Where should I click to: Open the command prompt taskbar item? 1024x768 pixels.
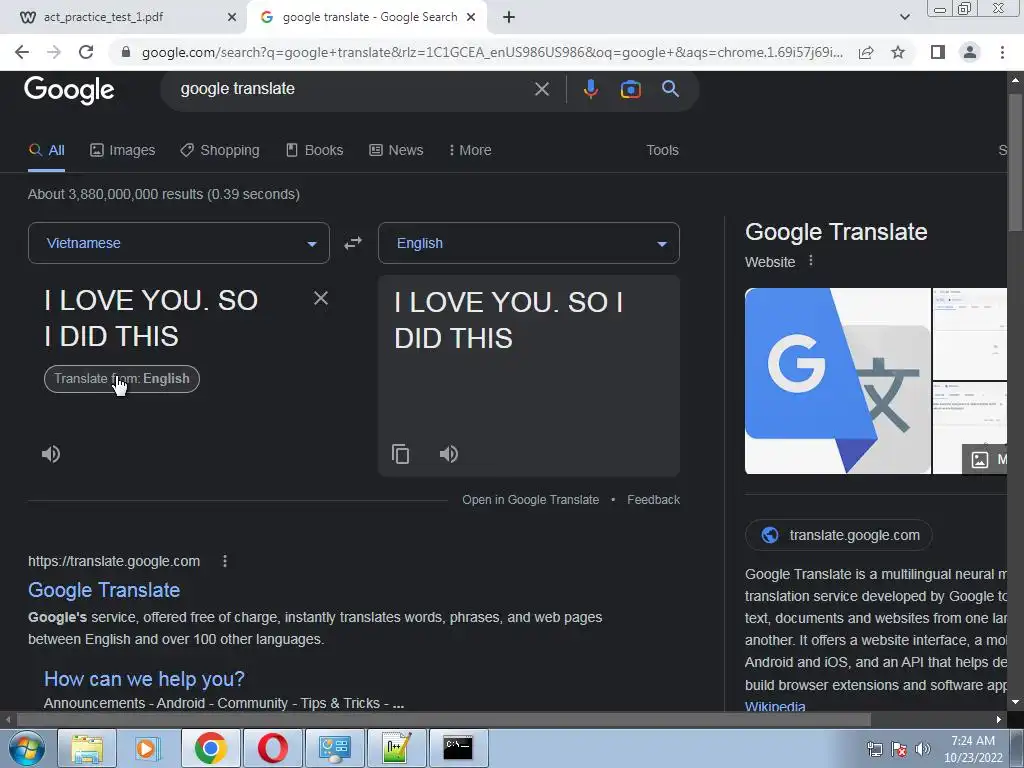(458, 748)
